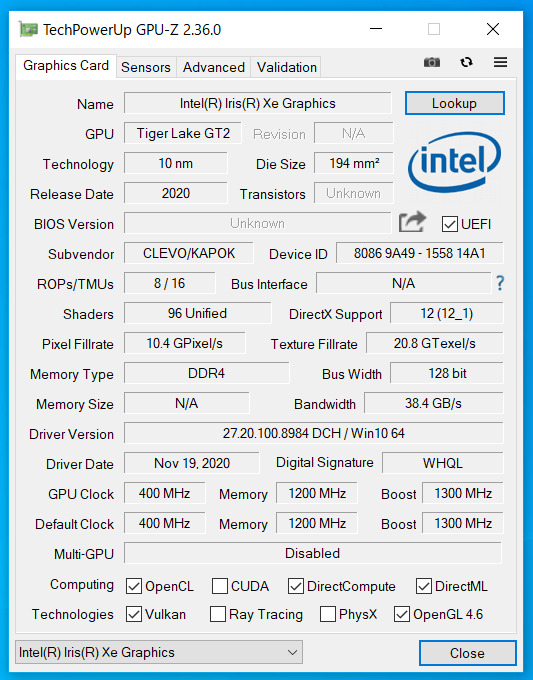Enable the CUDA checkbox
The image size is (533, 680).
[219, 586]
